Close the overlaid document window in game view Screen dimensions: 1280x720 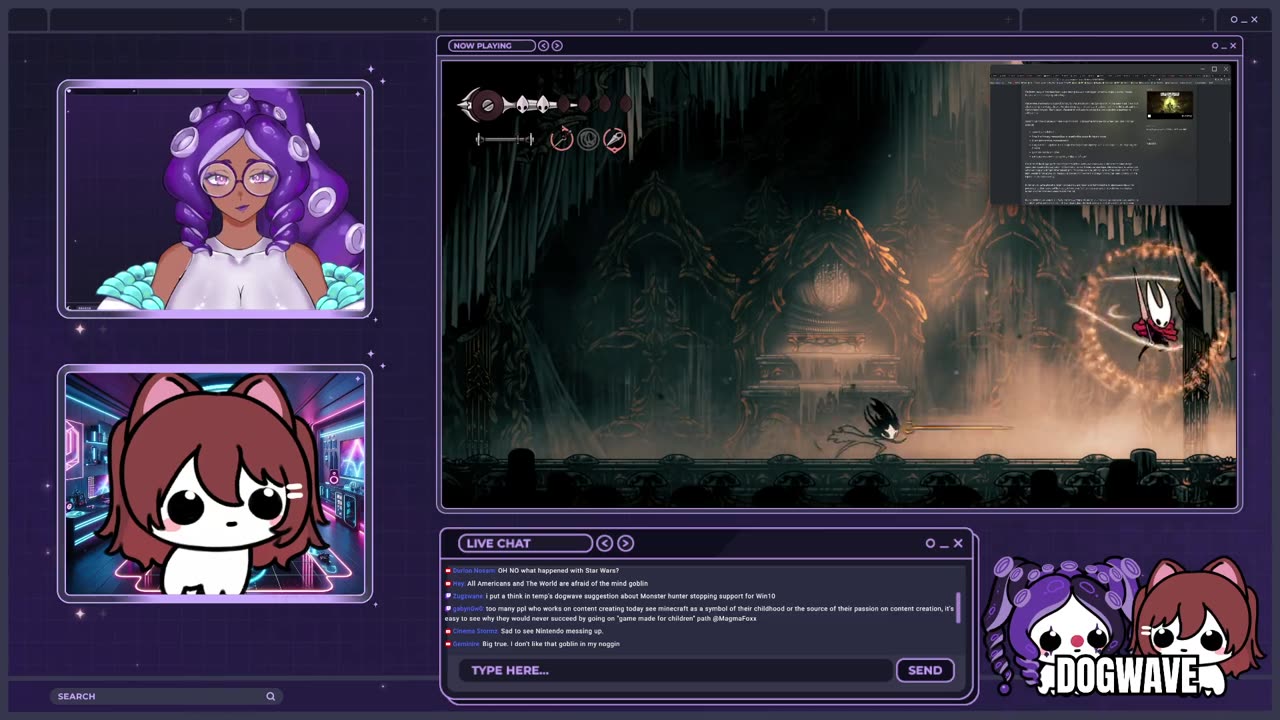(1226, 69)
